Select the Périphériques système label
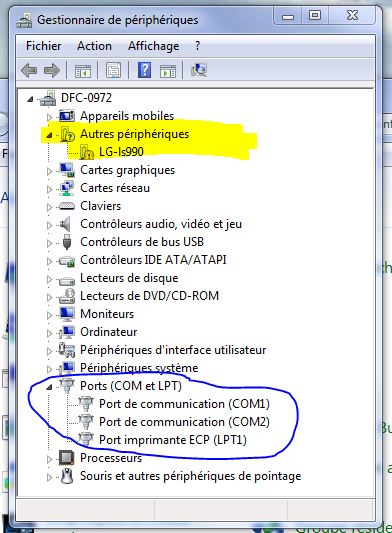 [x=139, y=368]
